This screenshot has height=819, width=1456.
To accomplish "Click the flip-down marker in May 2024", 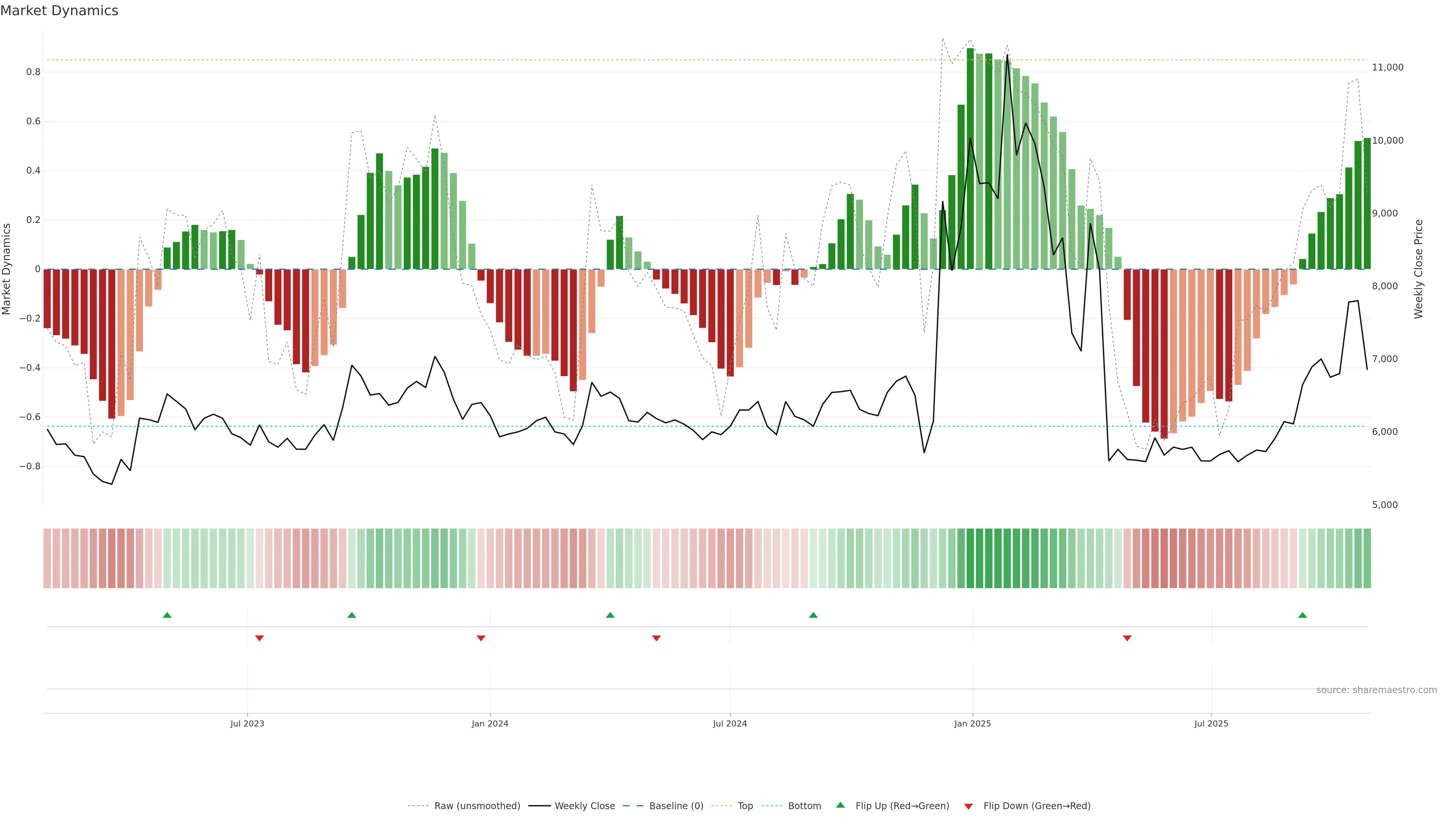I will 656,638.
